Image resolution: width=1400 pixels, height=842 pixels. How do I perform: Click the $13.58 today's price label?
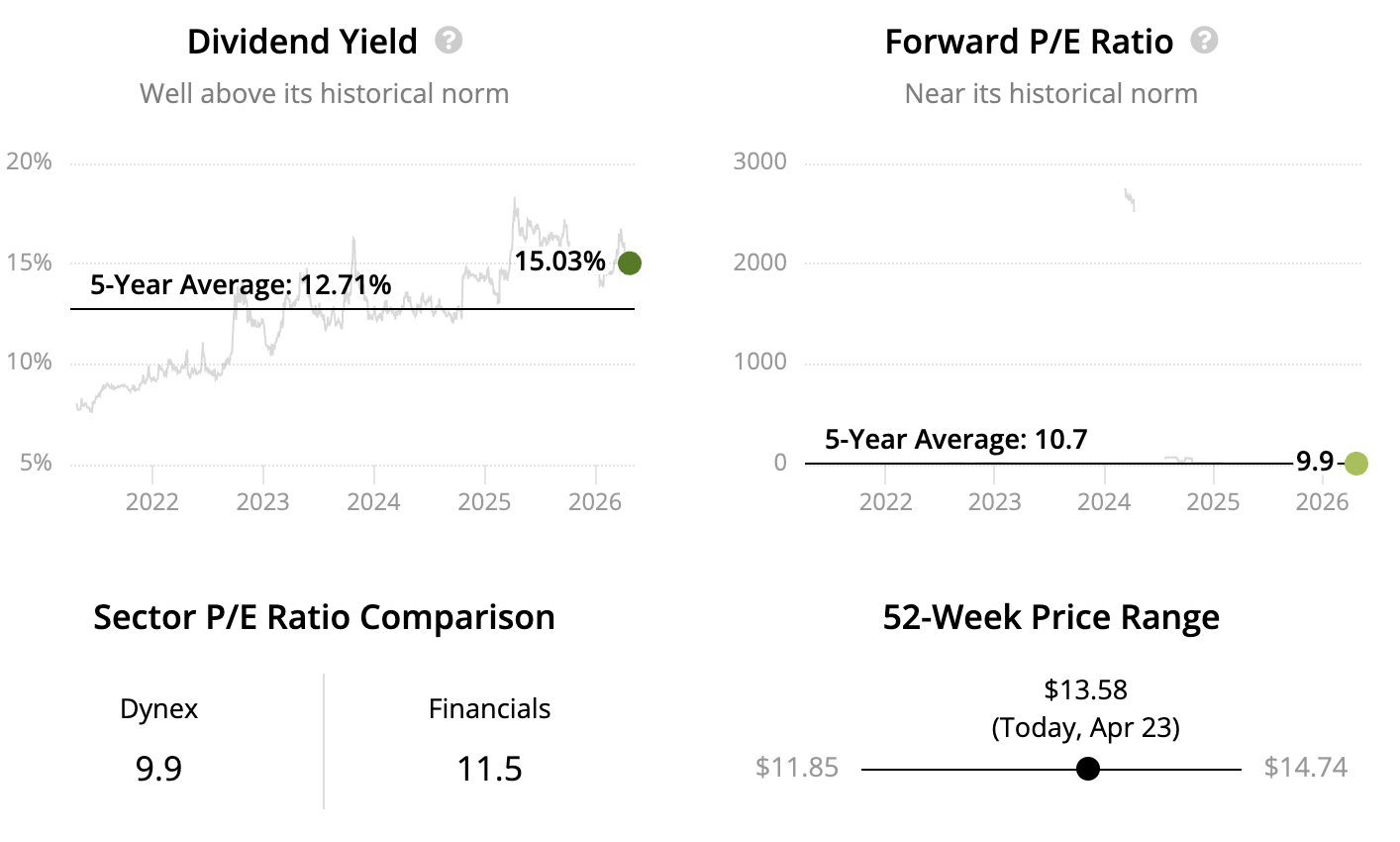coord(1085,689)
